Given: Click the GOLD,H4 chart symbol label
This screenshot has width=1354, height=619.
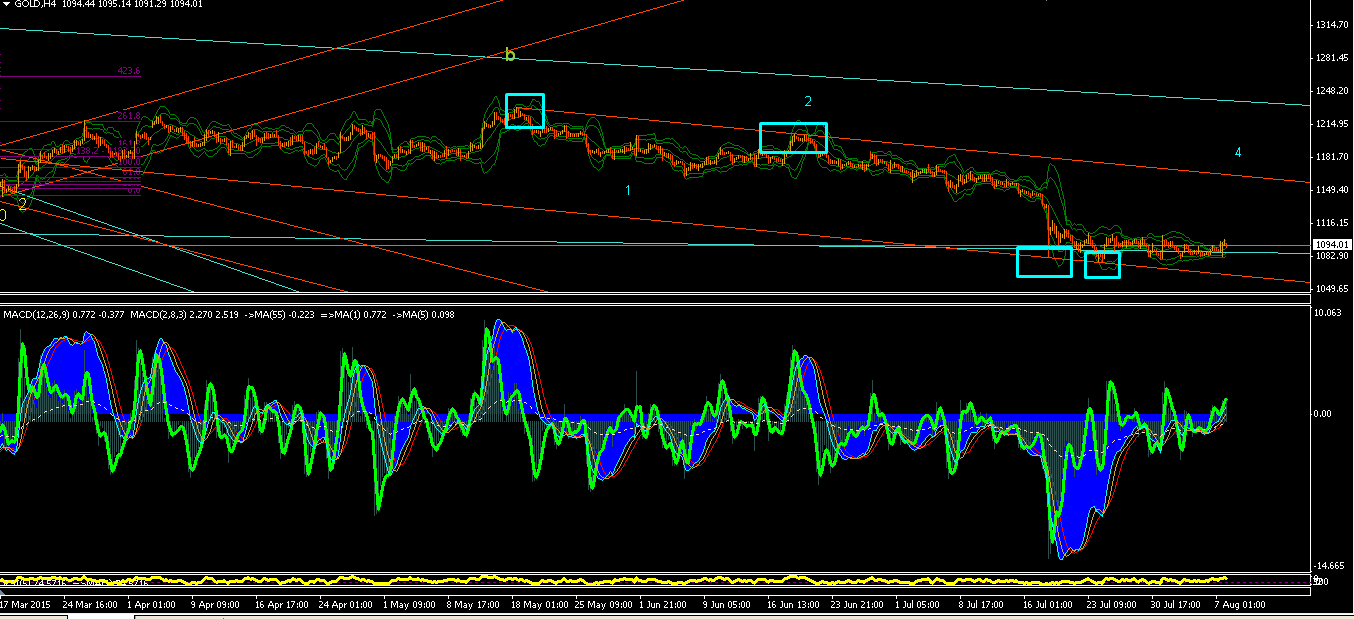Looking at the screenshot, I should click(x=34, y=5).
